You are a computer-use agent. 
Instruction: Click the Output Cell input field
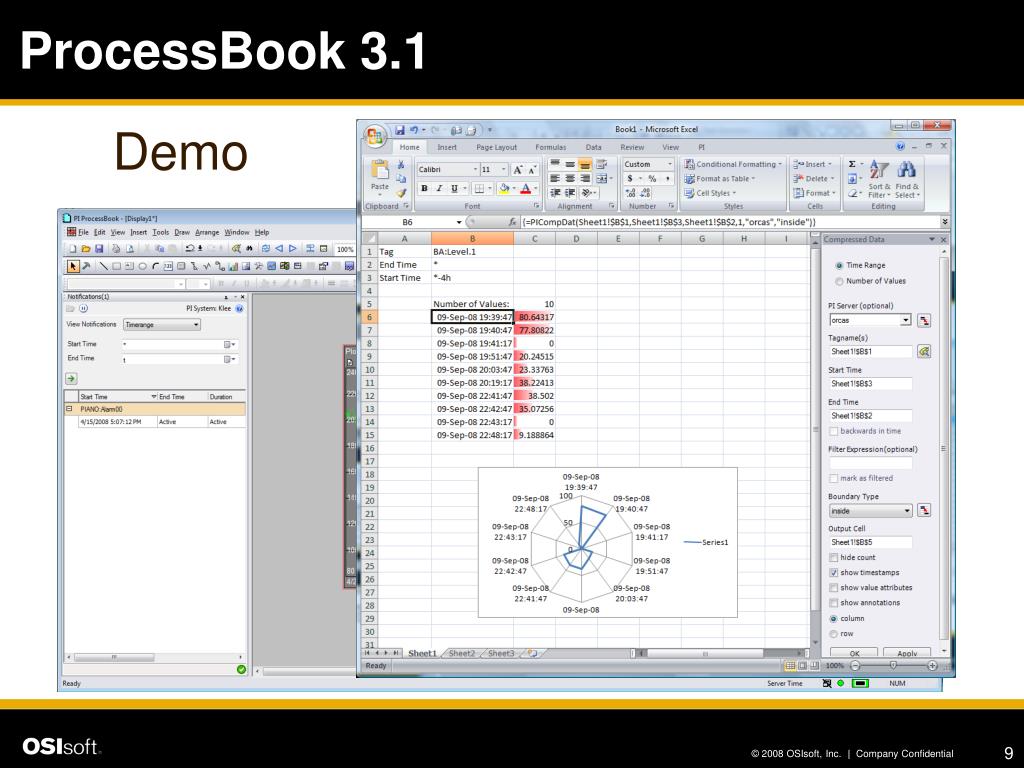(x=871, y=542)
